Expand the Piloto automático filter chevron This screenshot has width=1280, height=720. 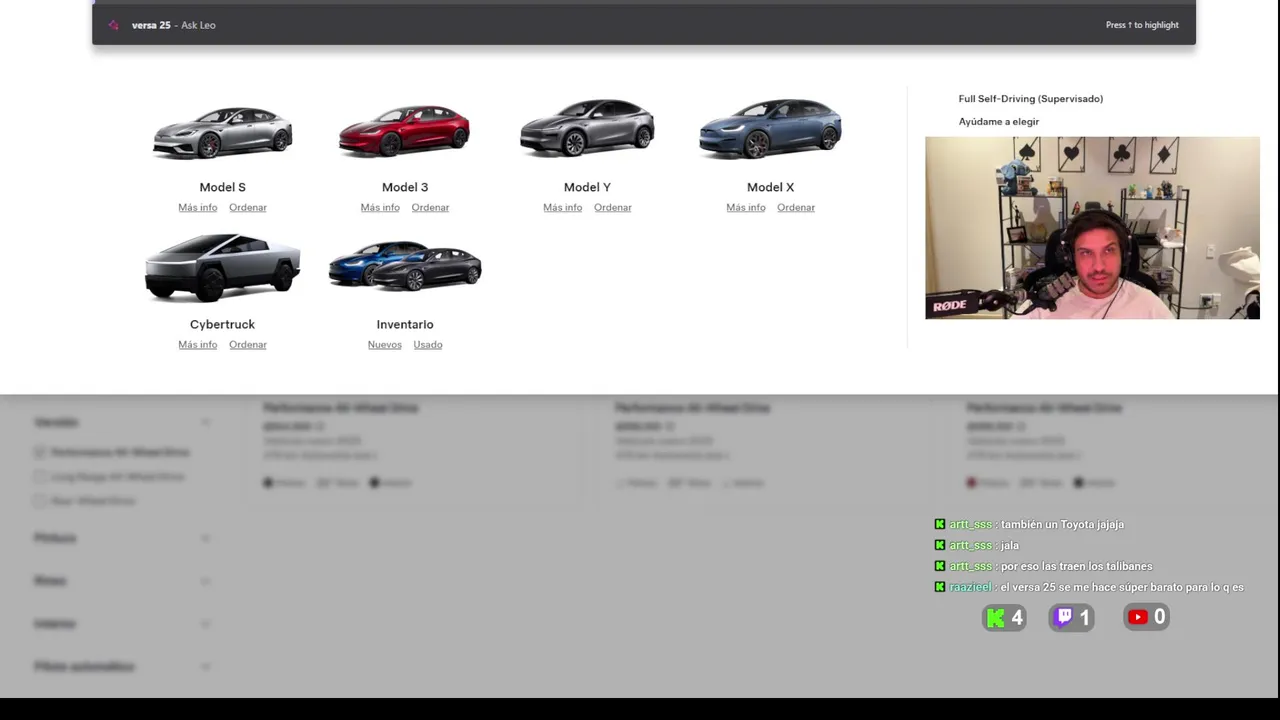[x=205, y=667]
